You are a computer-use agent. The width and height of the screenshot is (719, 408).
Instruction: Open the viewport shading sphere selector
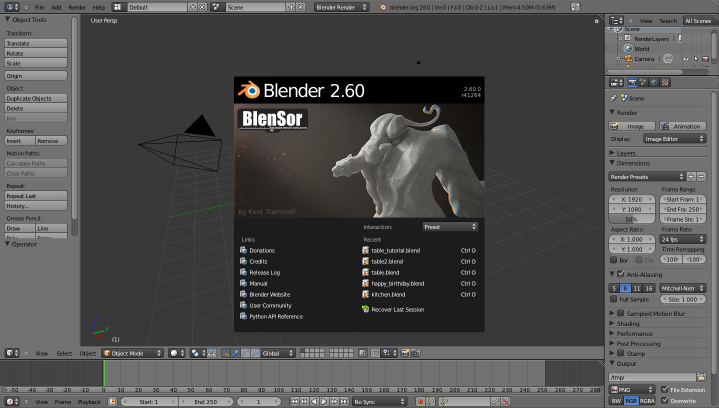(177, 353)
